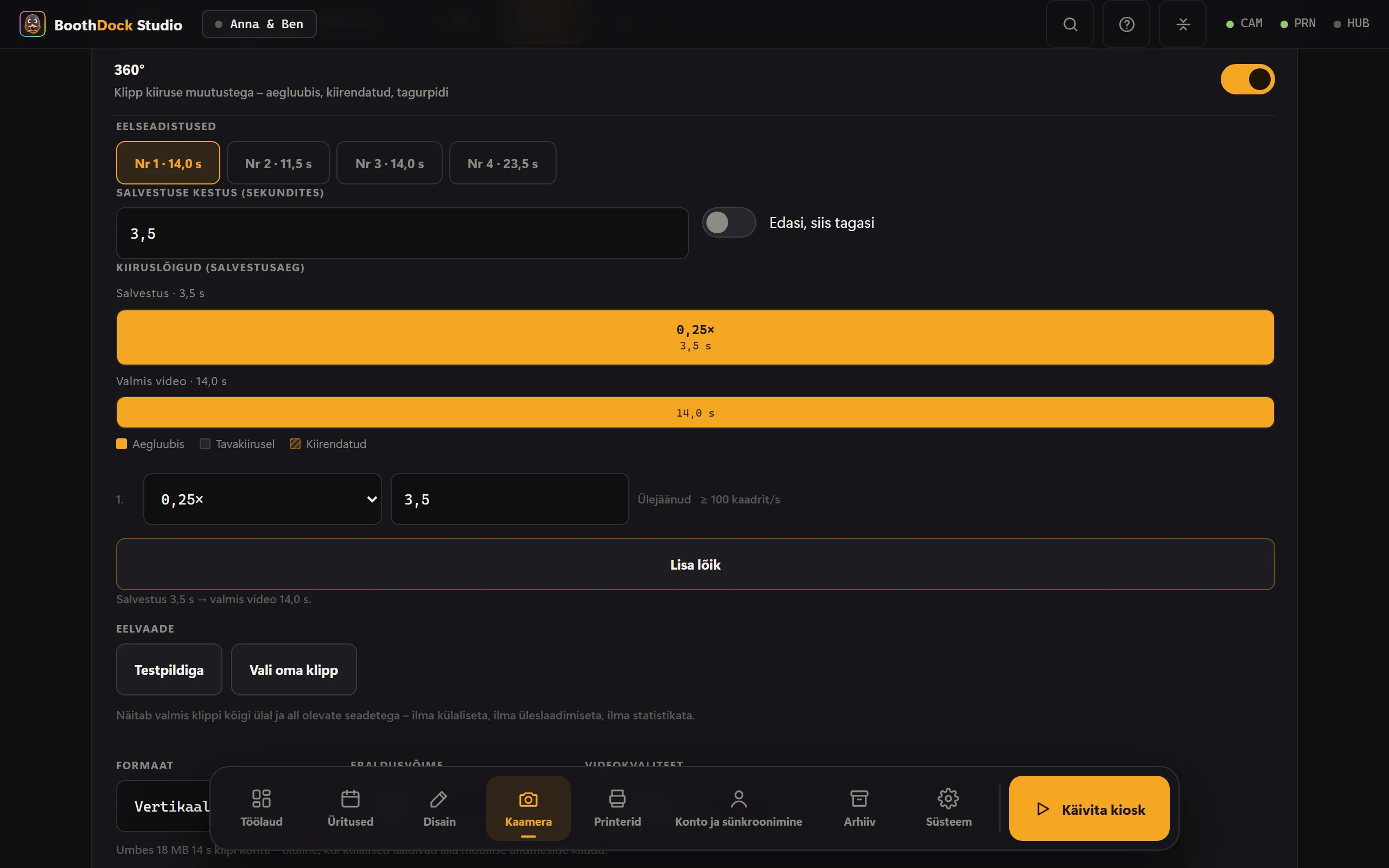Open the search icon in header
1389x868 pixels.
coord(1070,24)
